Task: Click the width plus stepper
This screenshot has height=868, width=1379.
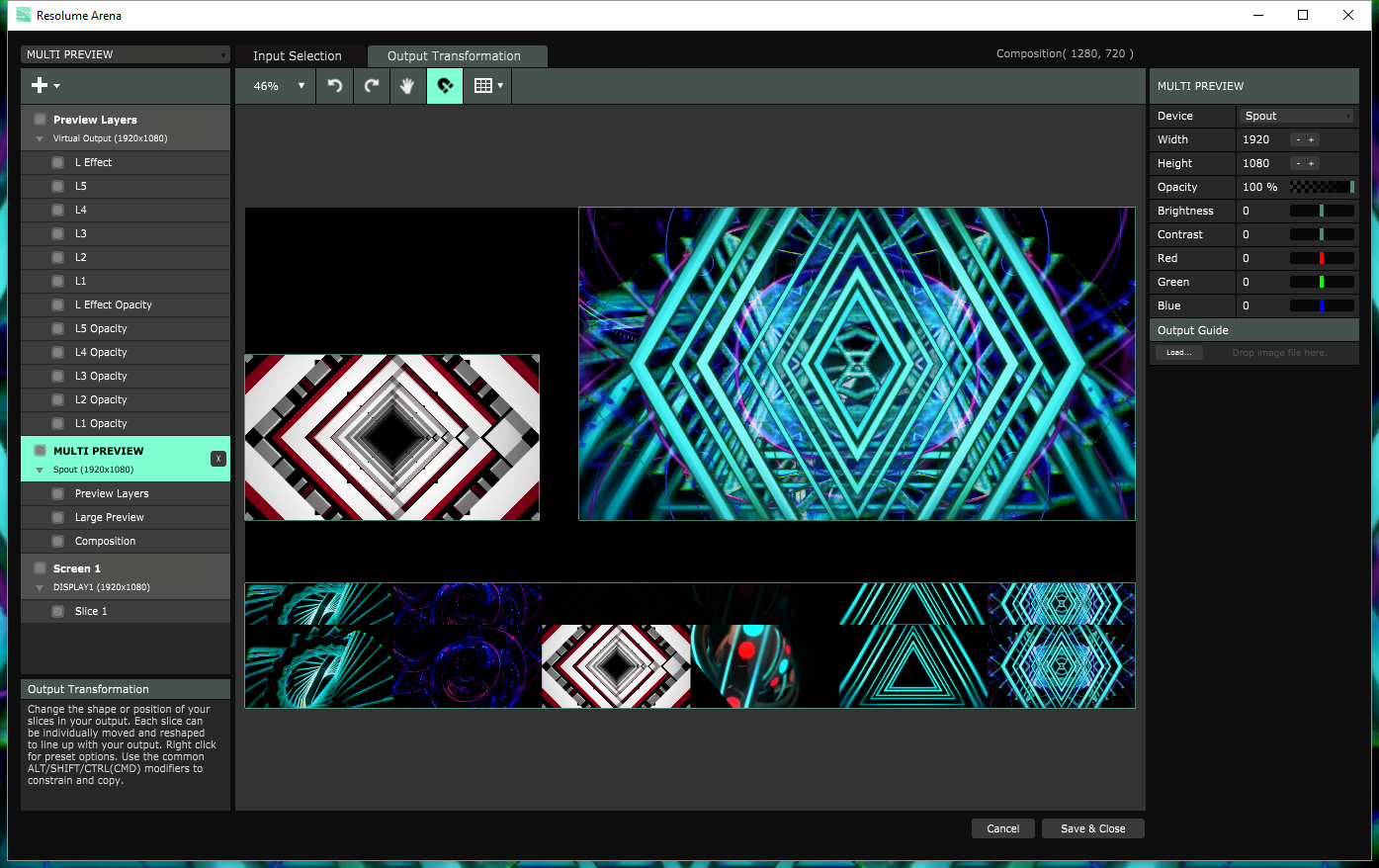Action: click(1312, 139)
